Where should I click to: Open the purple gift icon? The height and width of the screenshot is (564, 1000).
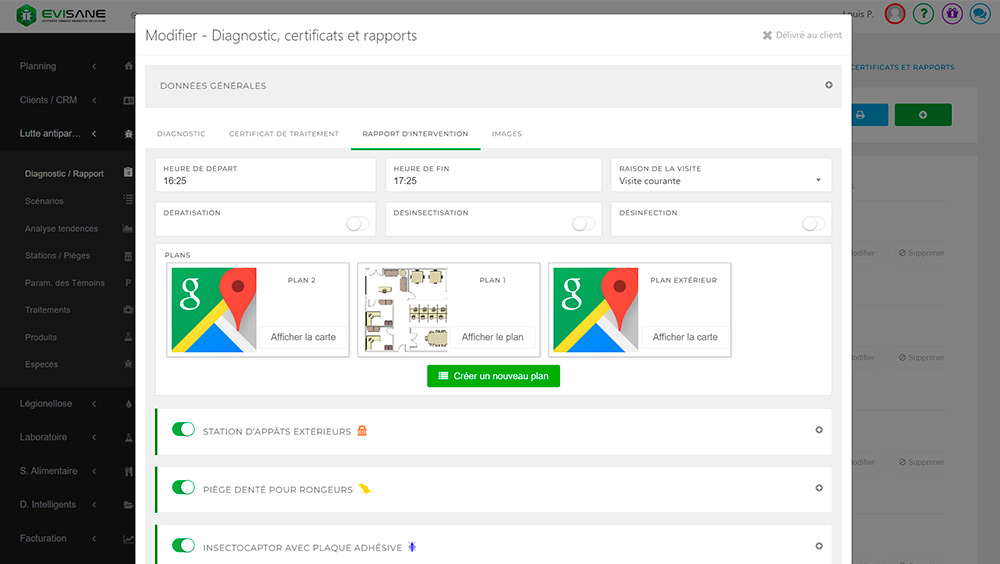click(x=951, y=14)
